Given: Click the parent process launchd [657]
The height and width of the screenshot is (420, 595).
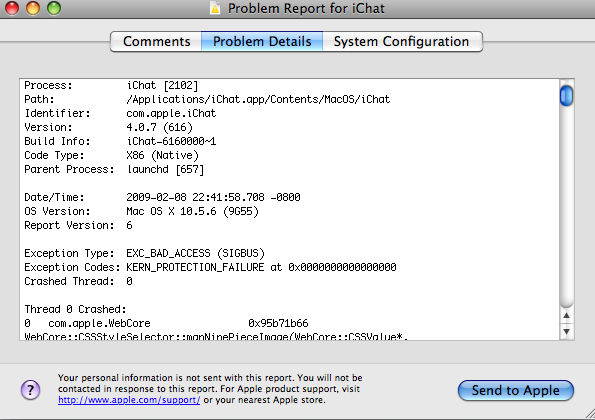Looking at the screenshot, I should click(x=165, y=170).
